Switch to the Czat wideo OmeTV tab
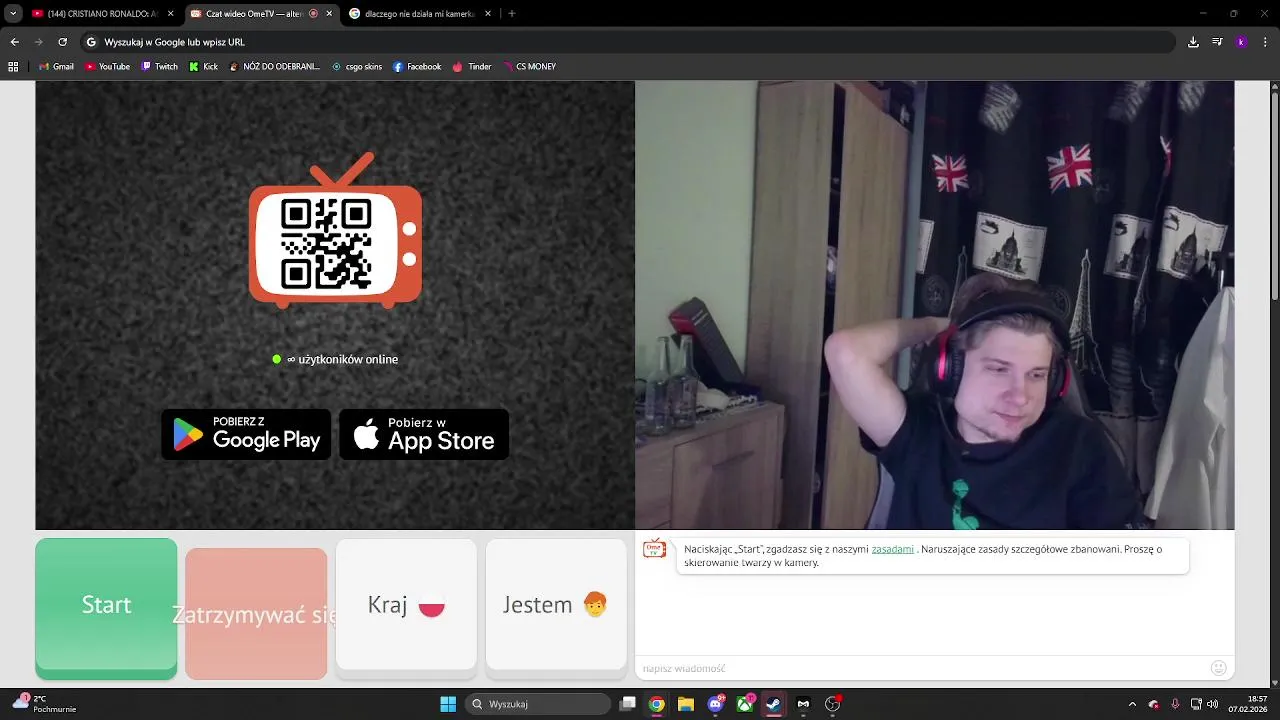 click(260, 14)
